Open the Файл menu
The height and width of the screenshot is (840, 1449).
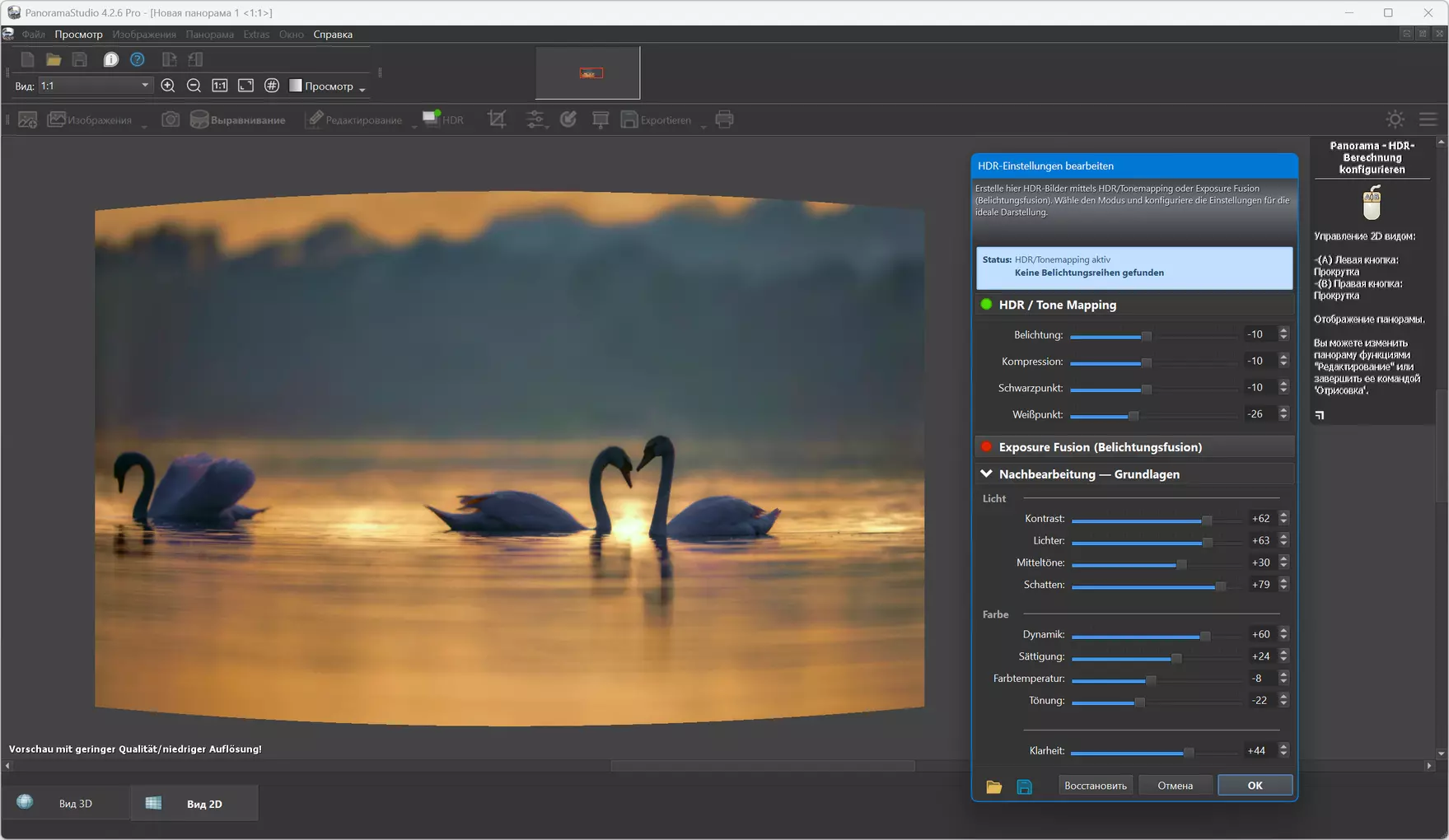pyautogui.click(x=34, y=35)
